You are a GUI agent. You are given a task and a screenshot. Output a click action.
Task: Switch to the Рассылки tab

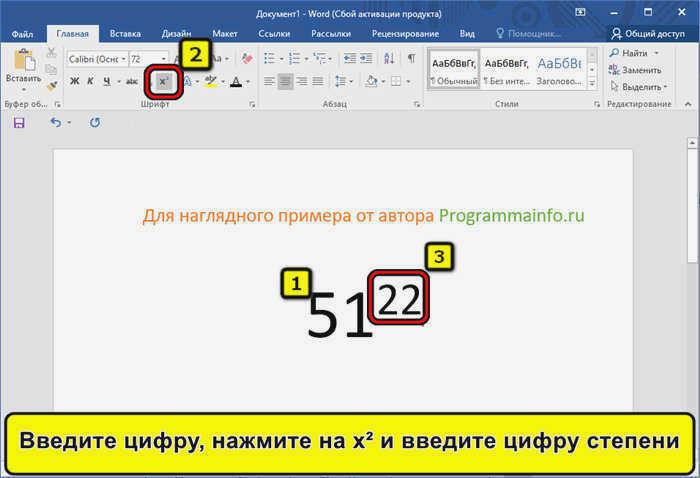point(331,33)
